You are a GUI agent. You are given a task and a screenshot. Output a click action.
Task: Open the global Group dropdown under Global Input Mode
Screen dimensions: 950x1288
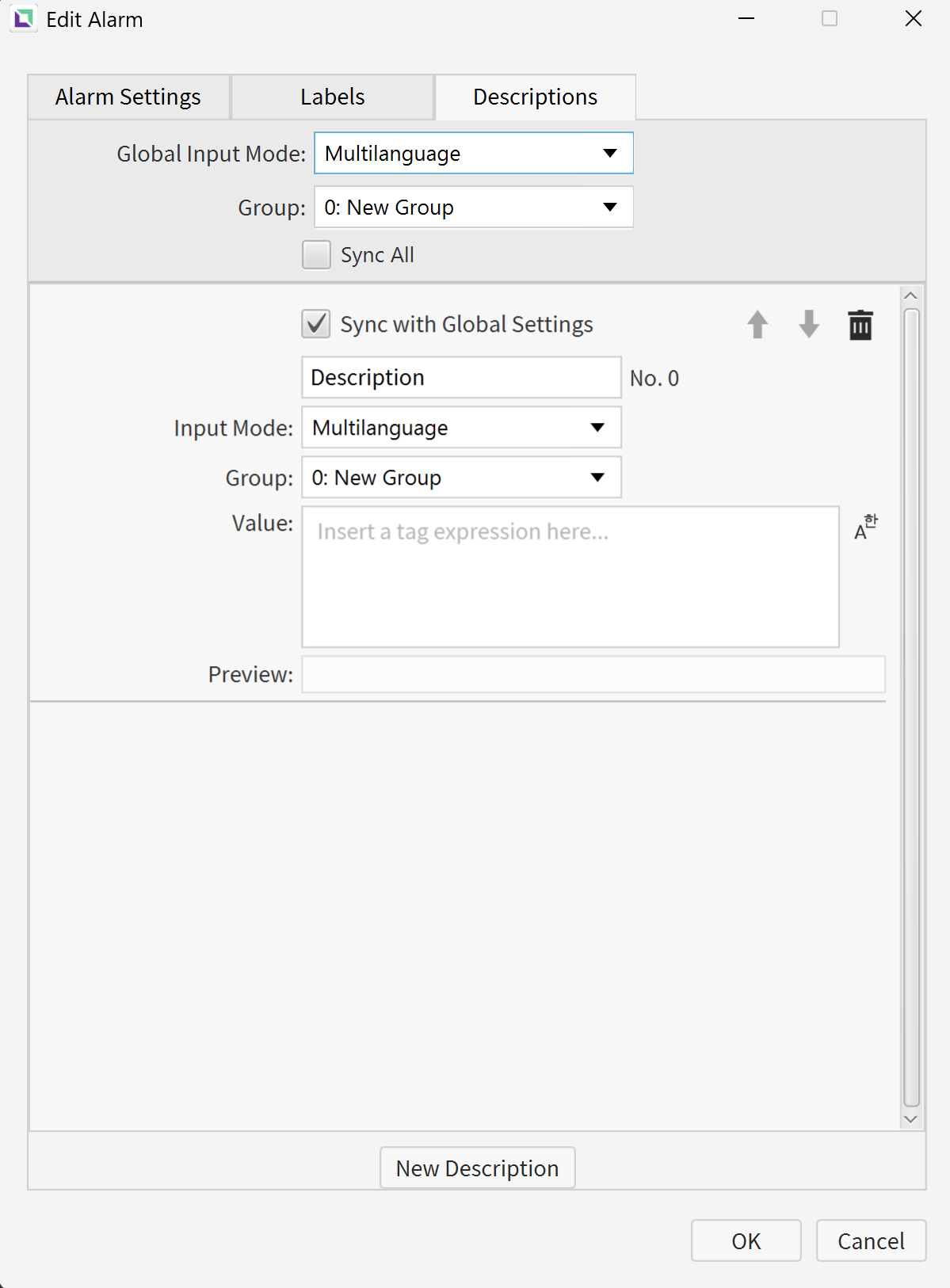pos(474,207)
